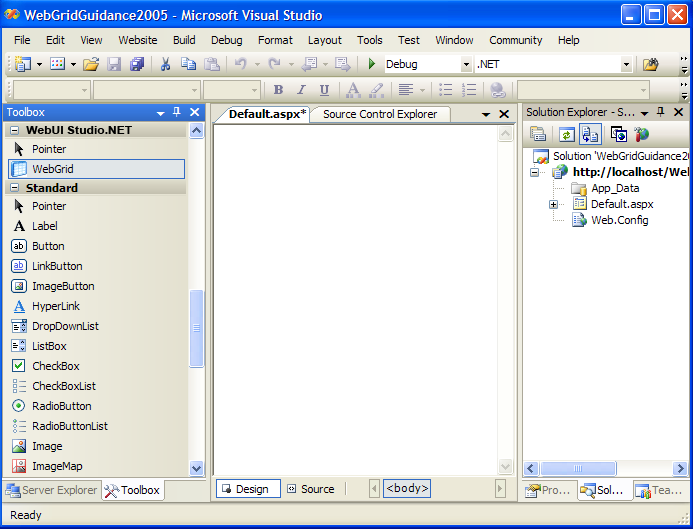Click the Redo arrow icon

point(275,65)
